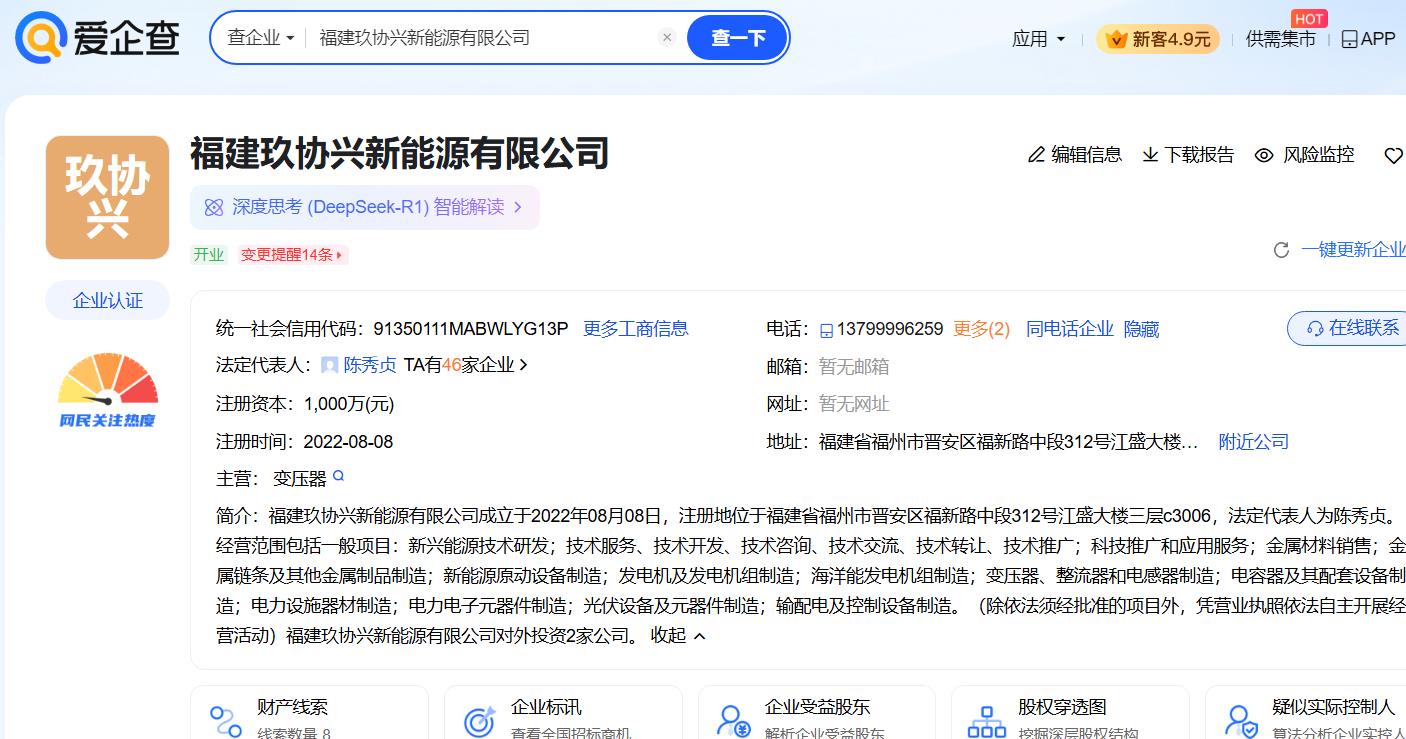The image size is (1406, 739).
Task: Click the Aiqicha logo icon
Action: 40,38
